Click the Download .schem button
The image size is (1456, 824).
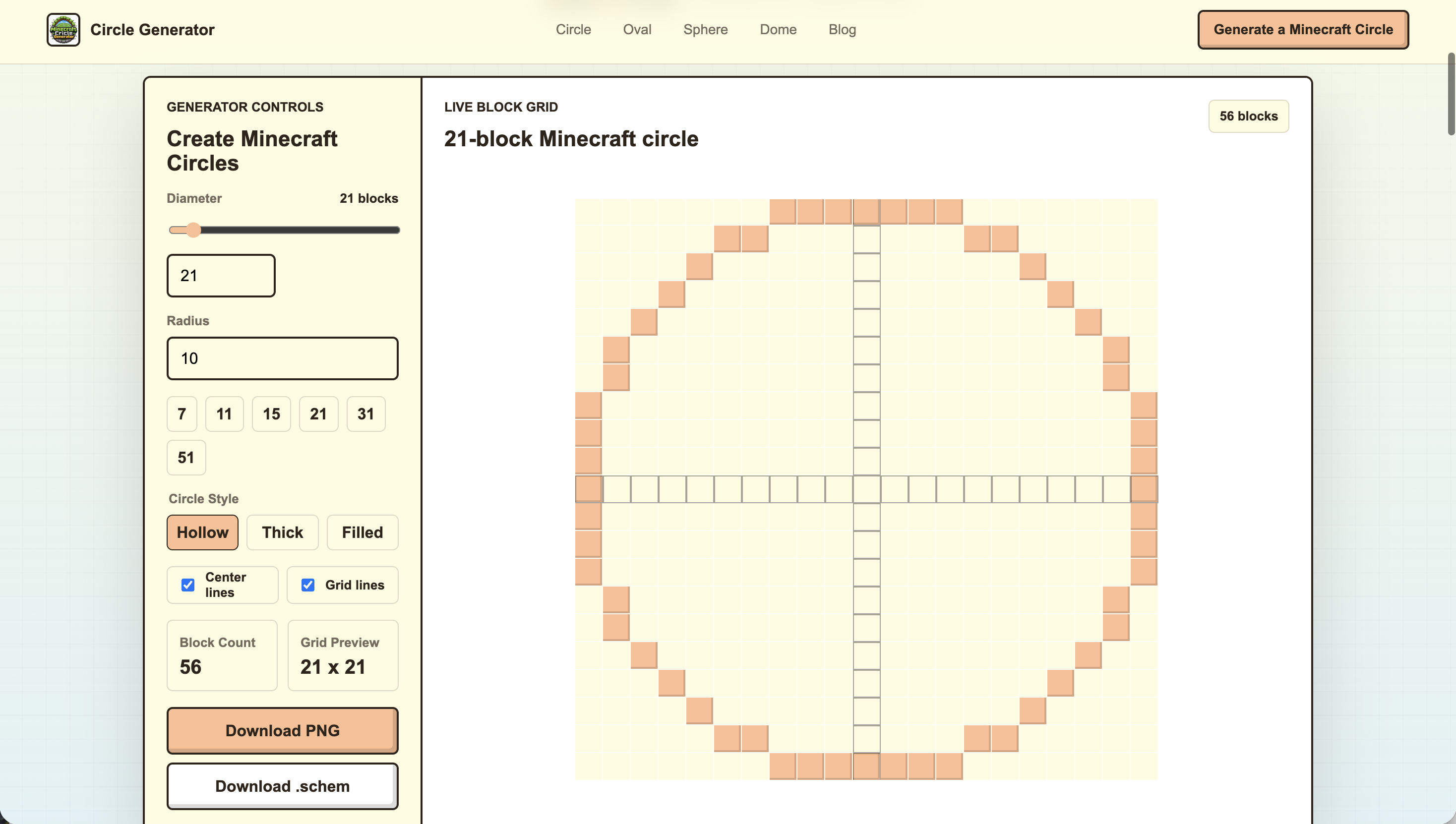tap(282, 785)
